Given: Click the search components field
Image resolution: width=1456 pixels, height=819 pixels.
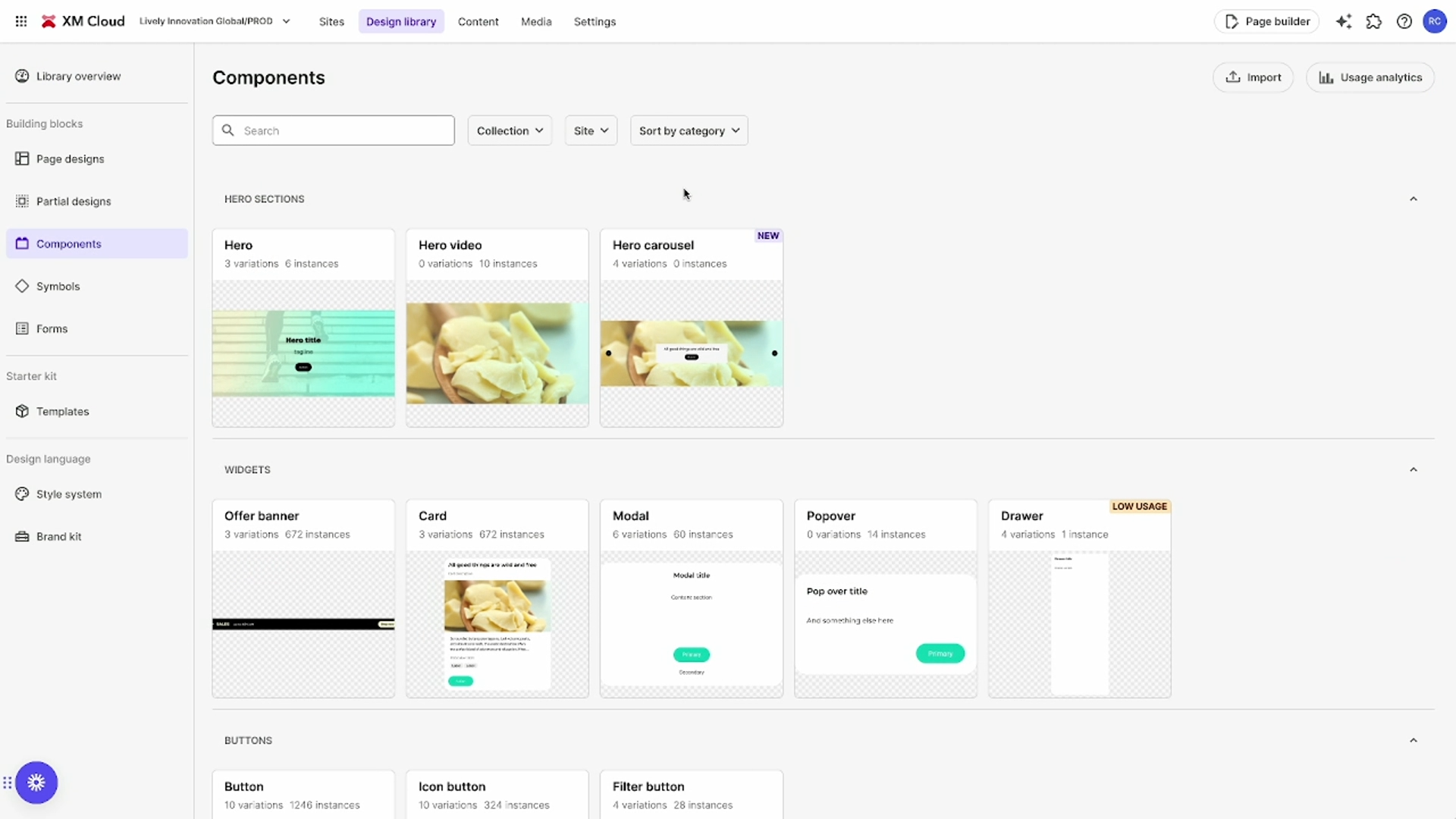Looking at the screenshot, I should click(334, 130).
